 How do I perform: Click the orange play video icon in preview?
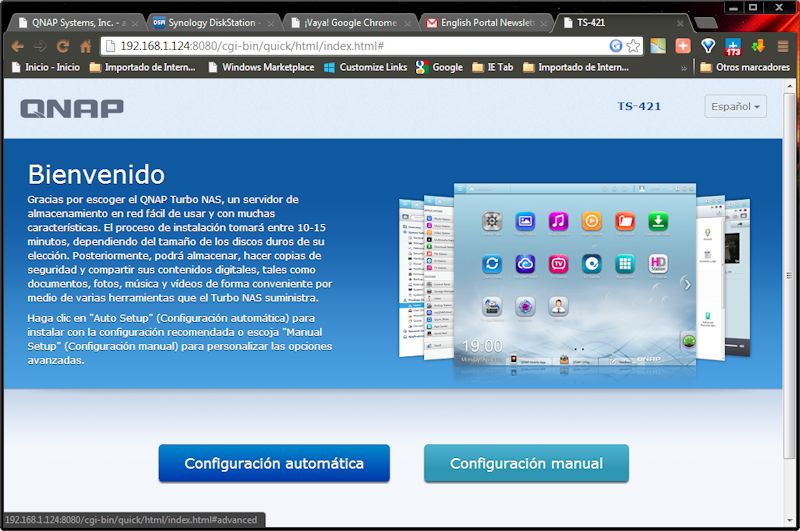coord(592,221)
